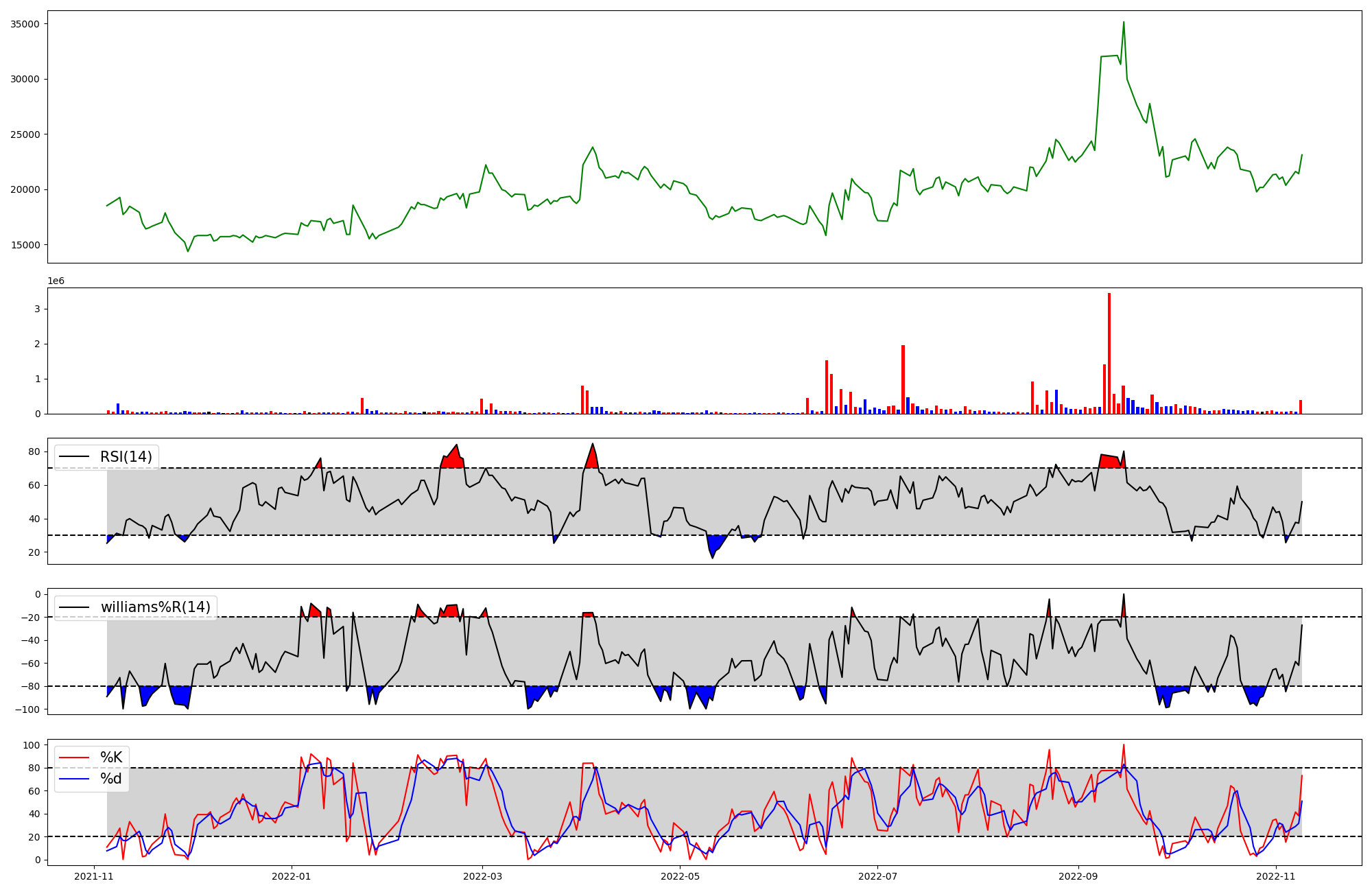Viewport: 1372px width, 892px height.
Task: Click the 35000 price axis tick label
Action: point(25,24)
